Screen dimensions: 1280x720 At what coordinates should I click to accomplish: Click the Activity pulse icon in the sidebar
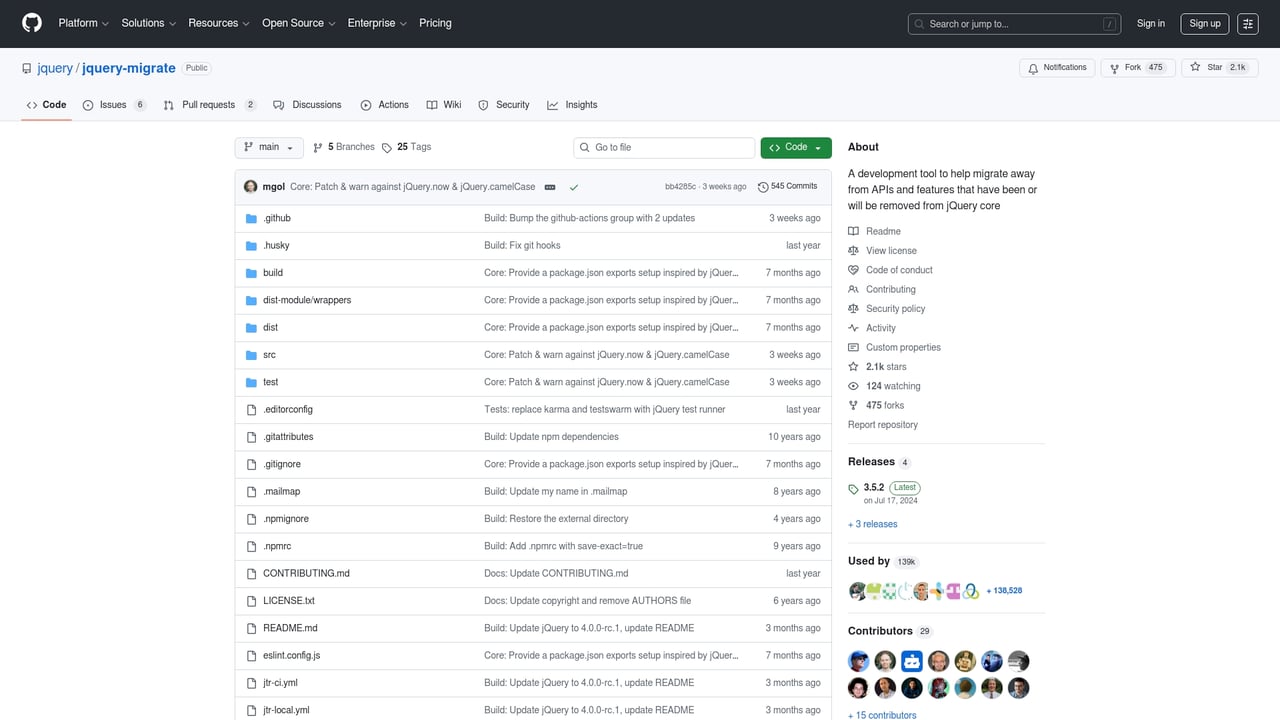[854, 327]
